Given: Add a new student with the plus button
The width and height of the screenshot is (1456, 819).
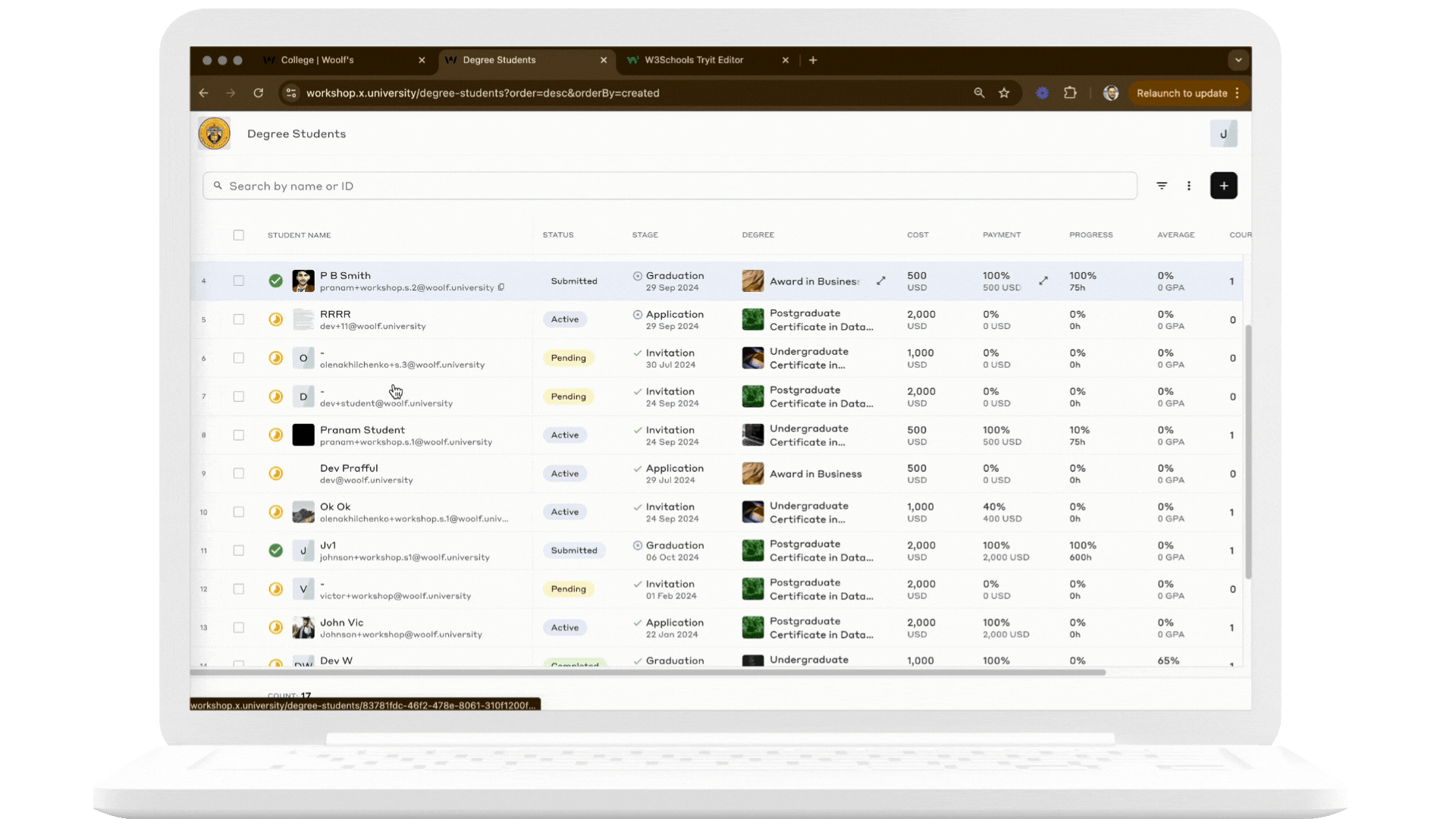Looking at the screenshot, I should point(1223,186).
